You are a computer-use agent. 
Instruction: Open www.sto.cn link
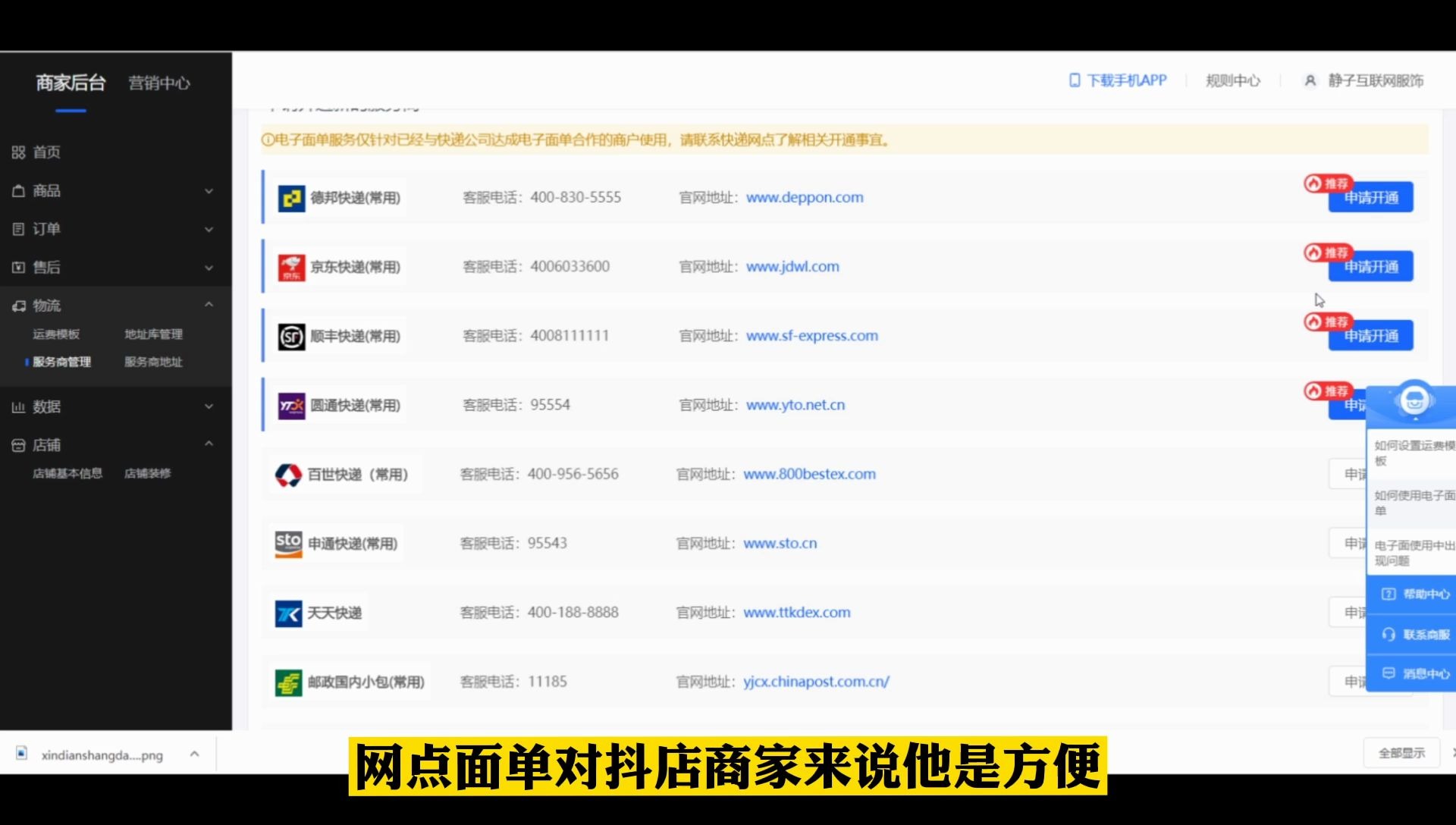[x=780, y=544]
